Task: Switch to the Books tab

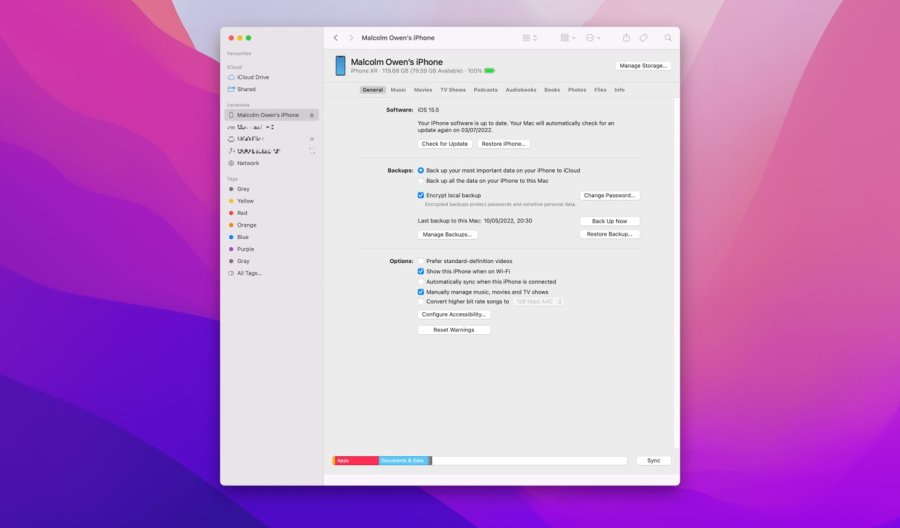Action: tap(552, 90)
